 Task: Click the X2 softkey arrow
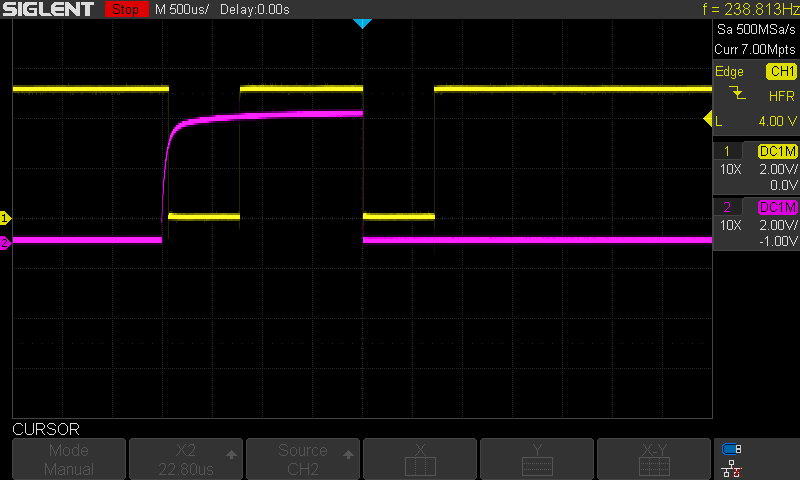pyautogui.click(x=231, y=454)
